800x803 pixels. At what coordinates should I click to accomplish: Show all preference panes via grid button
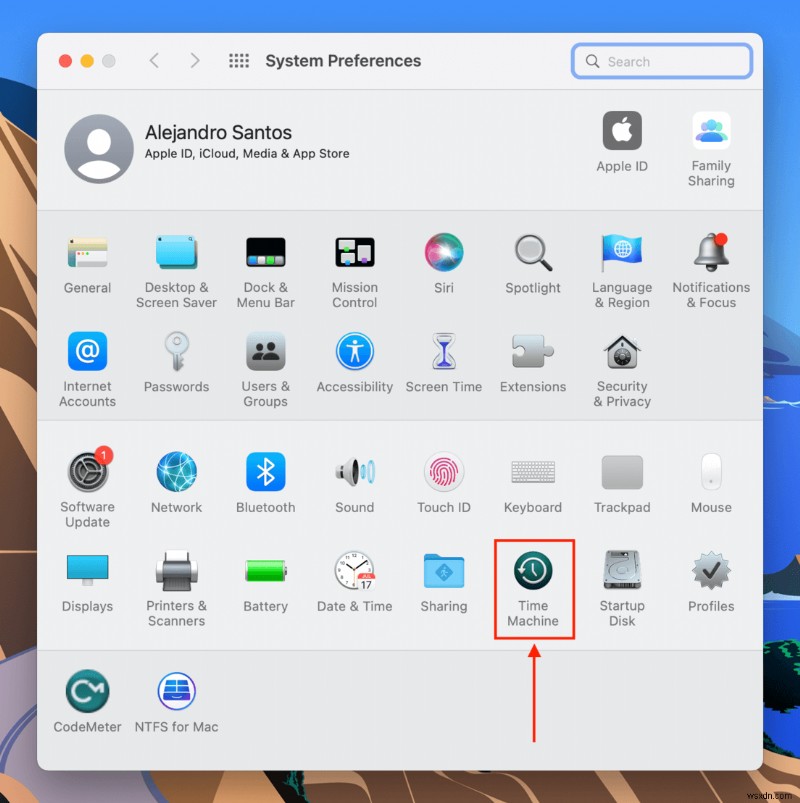(239, 60)
